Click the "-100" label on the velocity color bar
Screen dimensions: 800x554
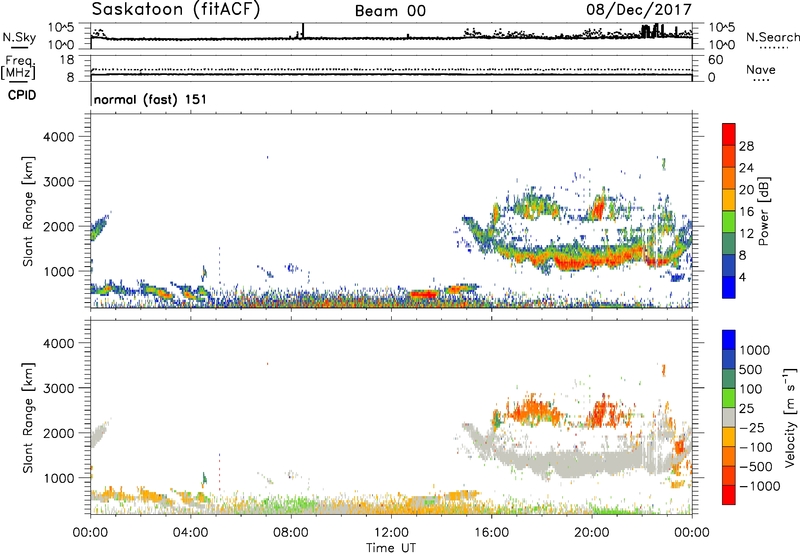[x=756, y=447]
